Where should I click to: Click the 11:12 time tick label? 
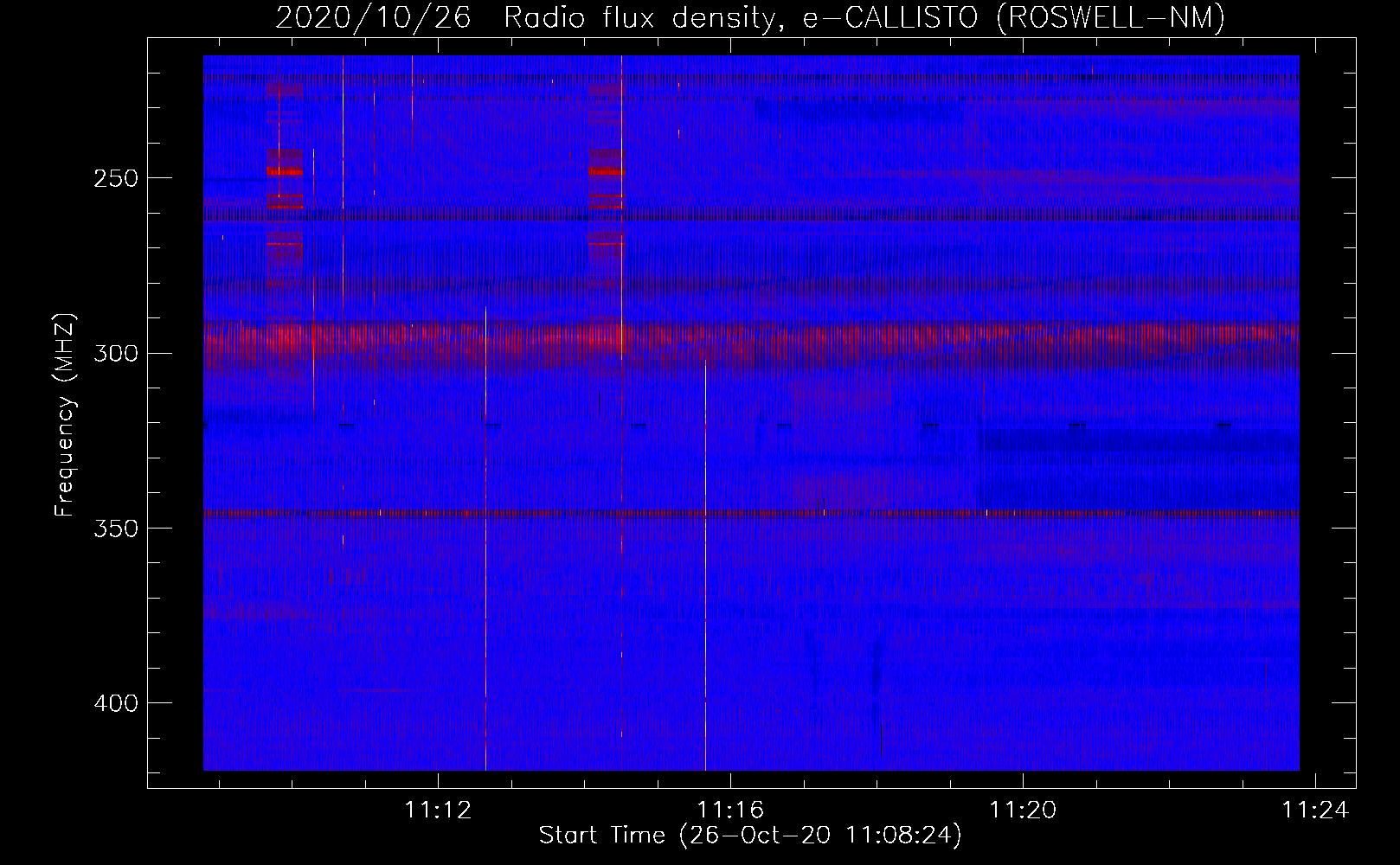(x=438, y=810)
